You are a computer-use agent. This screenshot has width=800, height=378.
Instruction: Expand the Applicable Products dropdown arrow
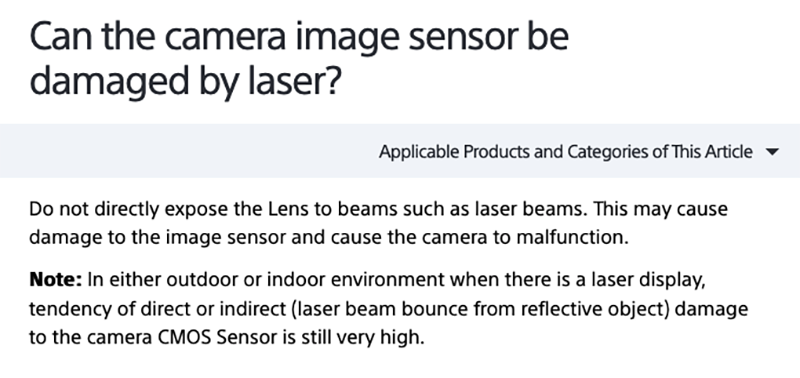pyautogui.click(x=772, y=152)
